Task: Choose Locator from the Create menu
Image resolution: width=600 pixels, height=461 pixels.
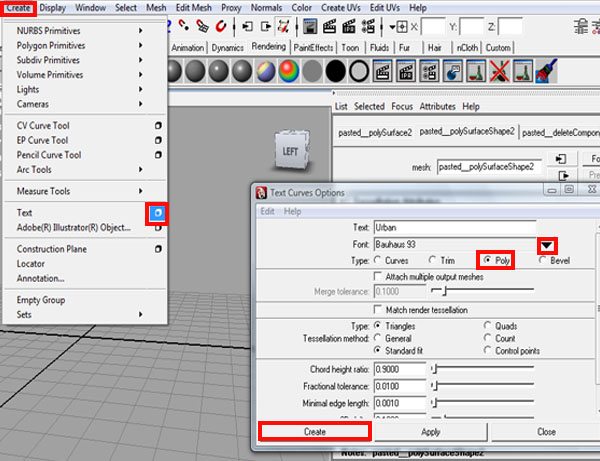Action: coord(31,264)
